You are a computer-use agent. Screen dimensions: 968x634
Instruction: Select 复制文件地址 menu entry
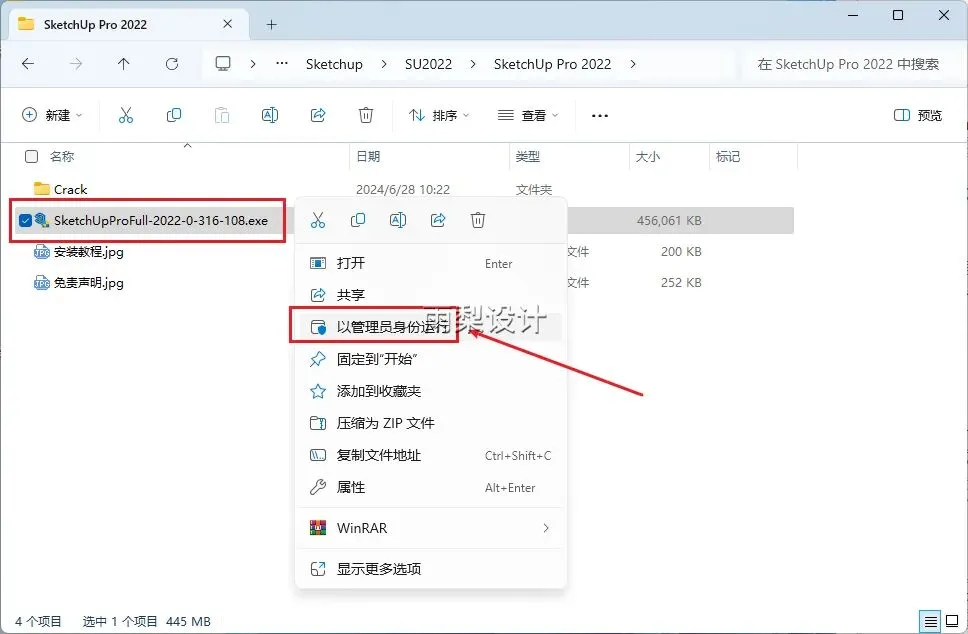pos(430,456)
